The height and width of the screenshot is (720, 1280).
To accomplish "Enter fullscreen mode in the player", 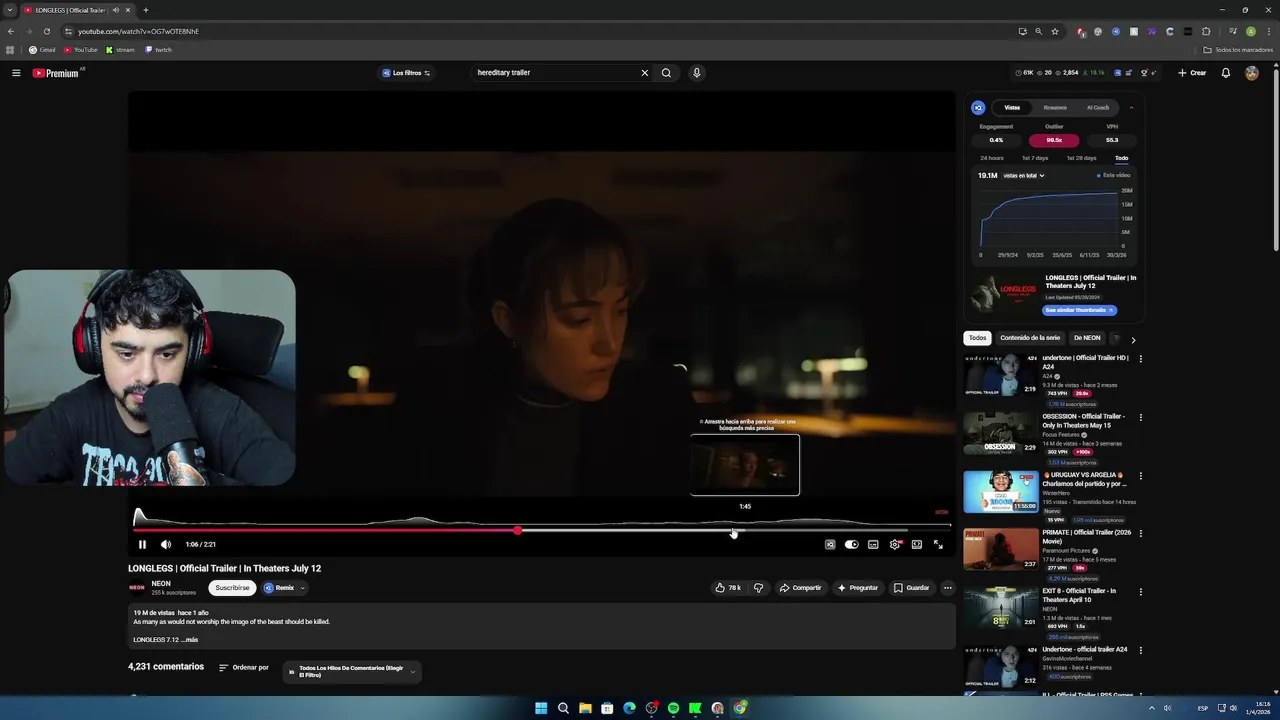I will click(x=938, y=544).
